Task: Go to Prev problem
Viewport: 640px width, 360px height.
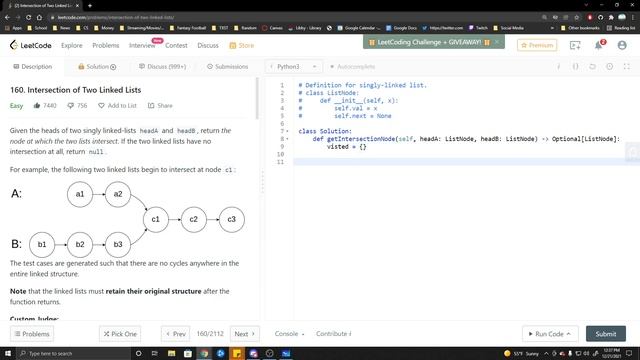Action: (176, 334)
